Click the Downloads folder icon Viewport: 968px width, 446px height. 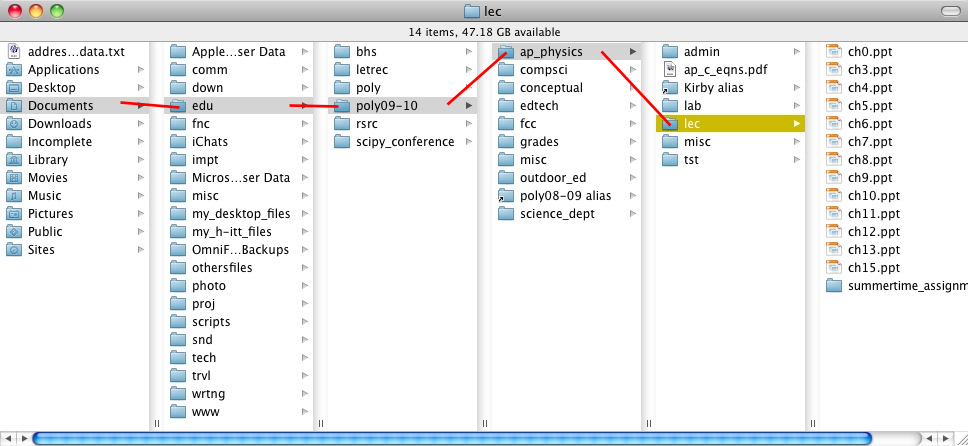14,124
